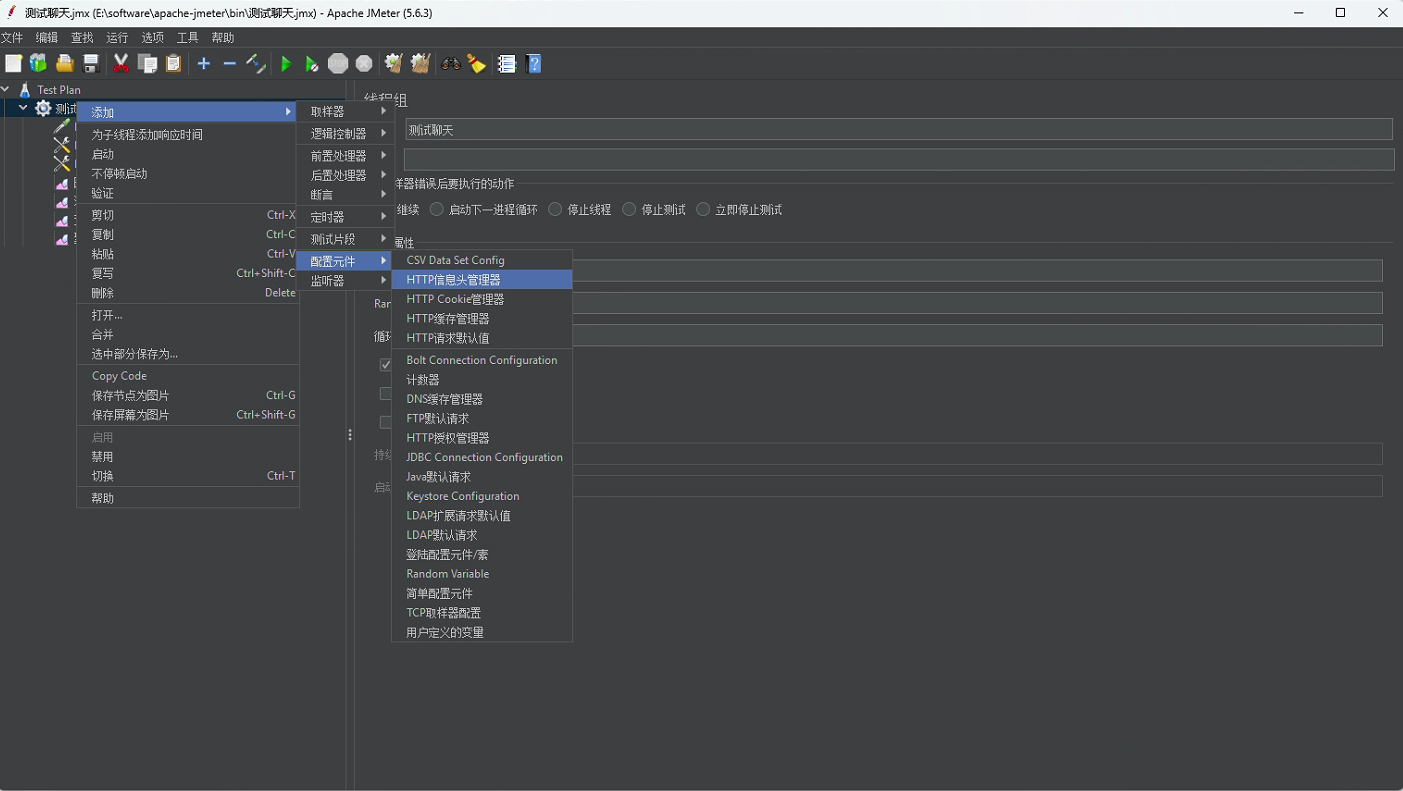Open the function helper dialog icon
The width and height of the screenshot is (1403, 791).
pos(507,63)
